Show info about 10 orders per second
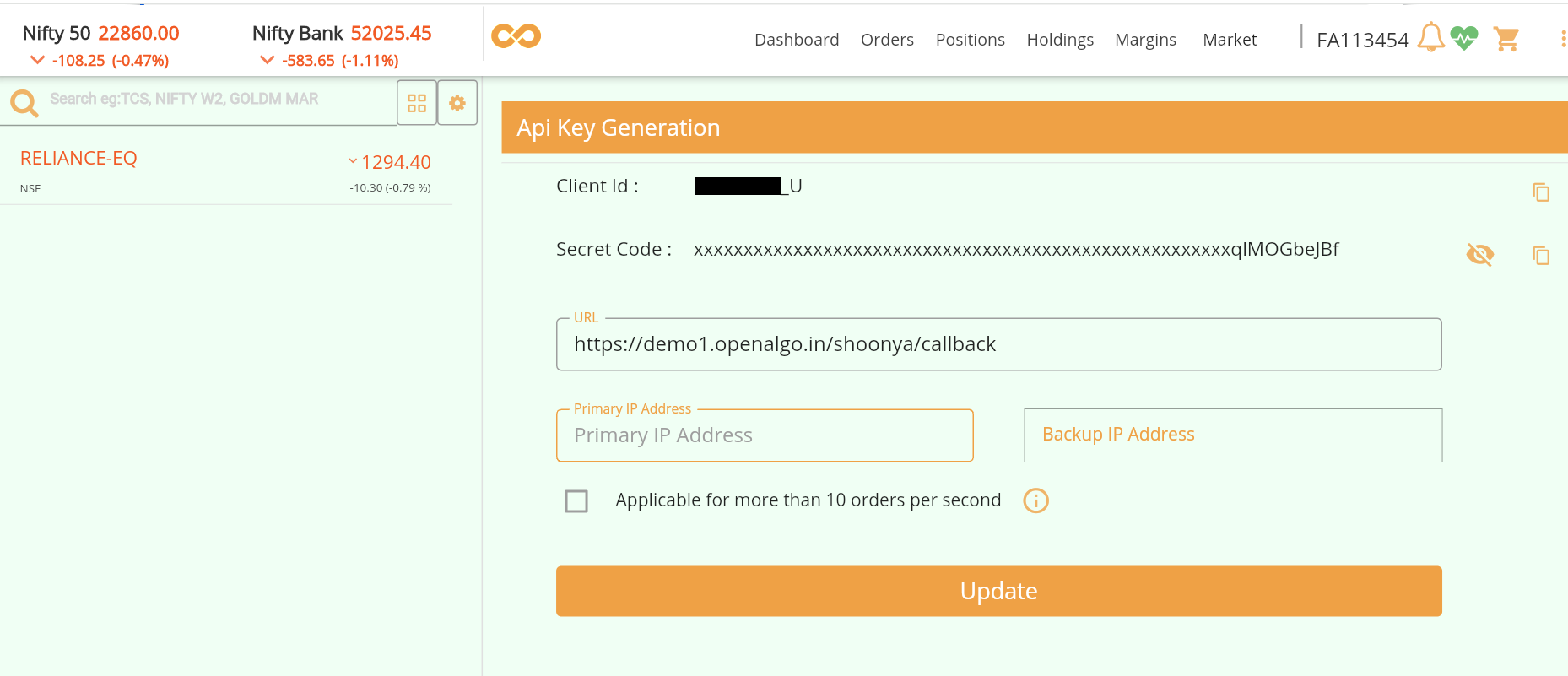The width and height of the screenshot is (1568, 676). (1035, 500)
